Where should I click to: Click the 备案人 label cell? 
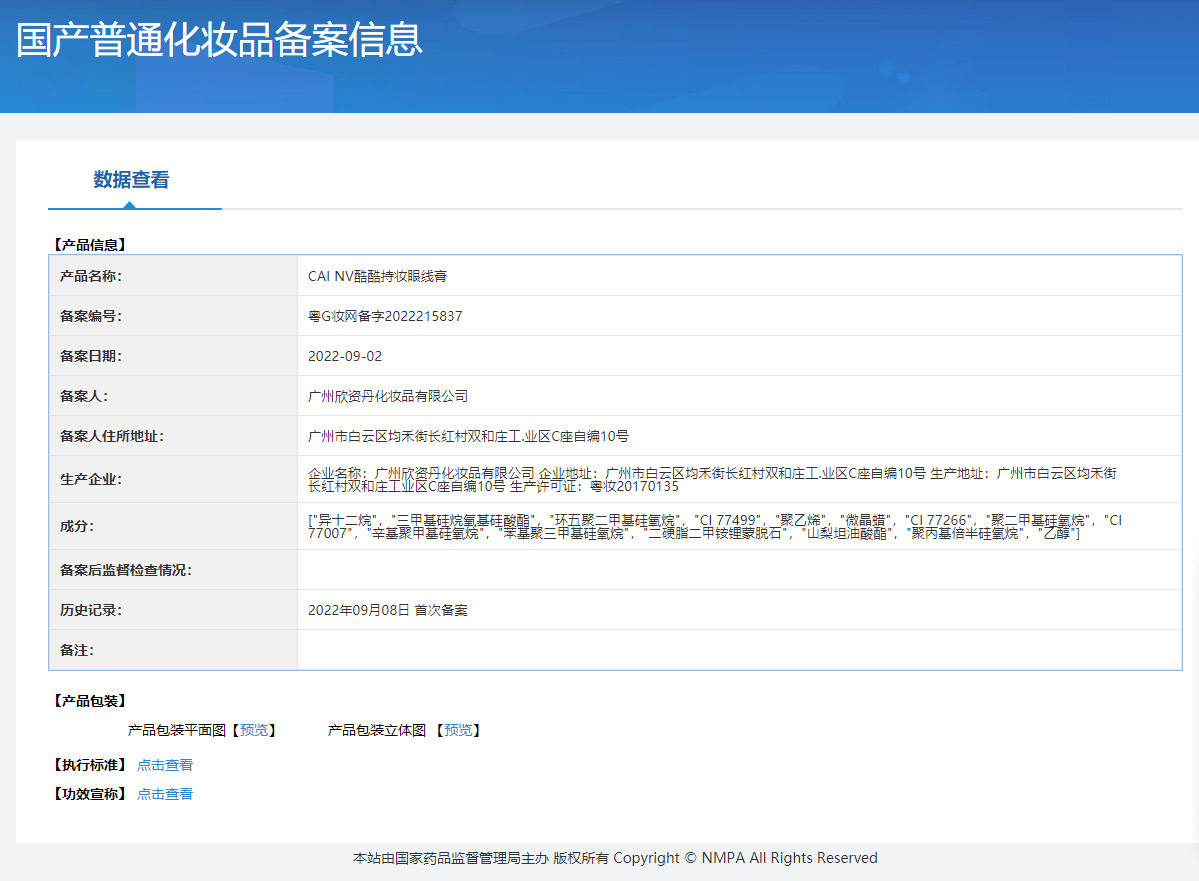173,395
